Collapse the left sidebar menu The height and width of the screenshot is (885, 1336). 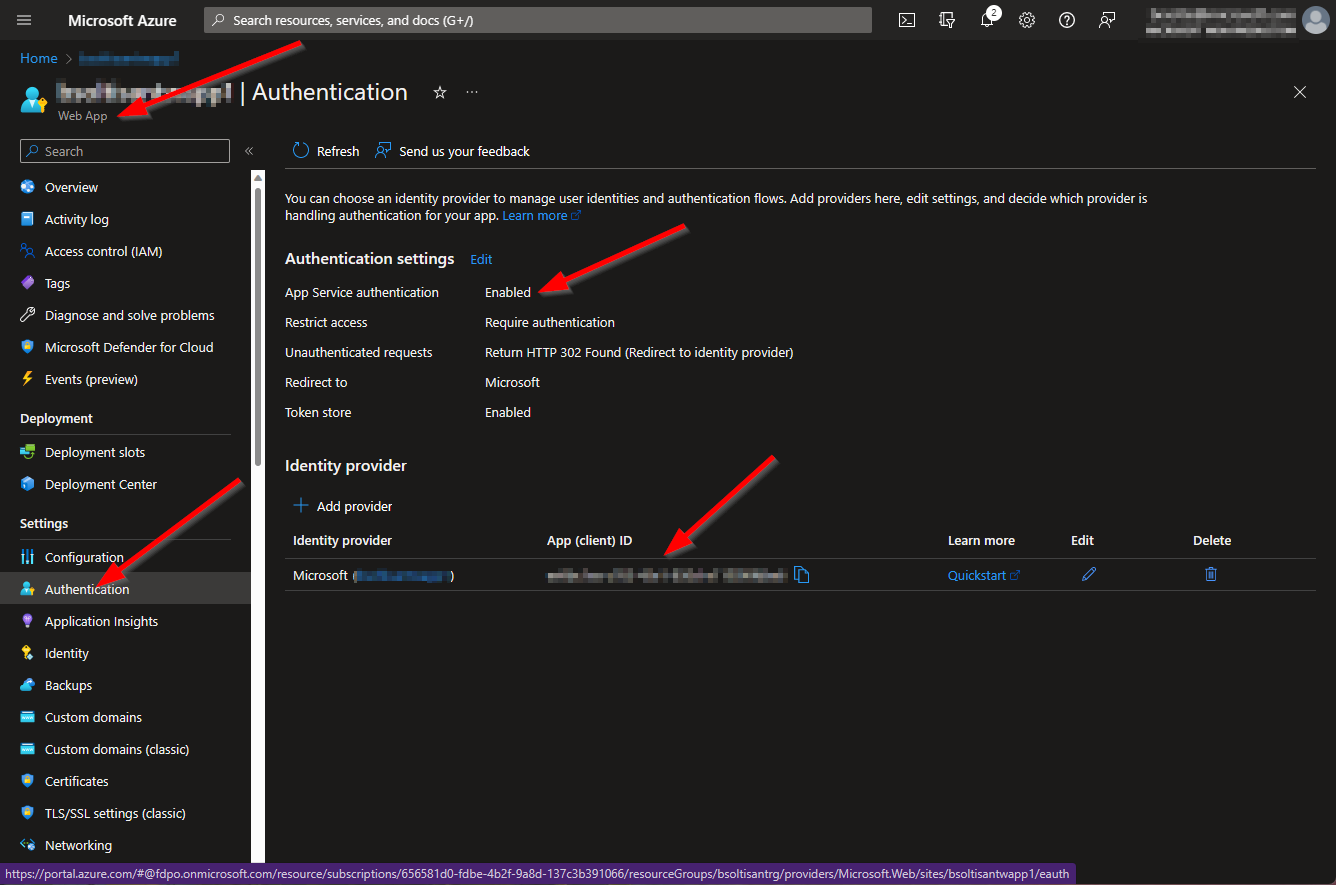(x=249, y=151)
